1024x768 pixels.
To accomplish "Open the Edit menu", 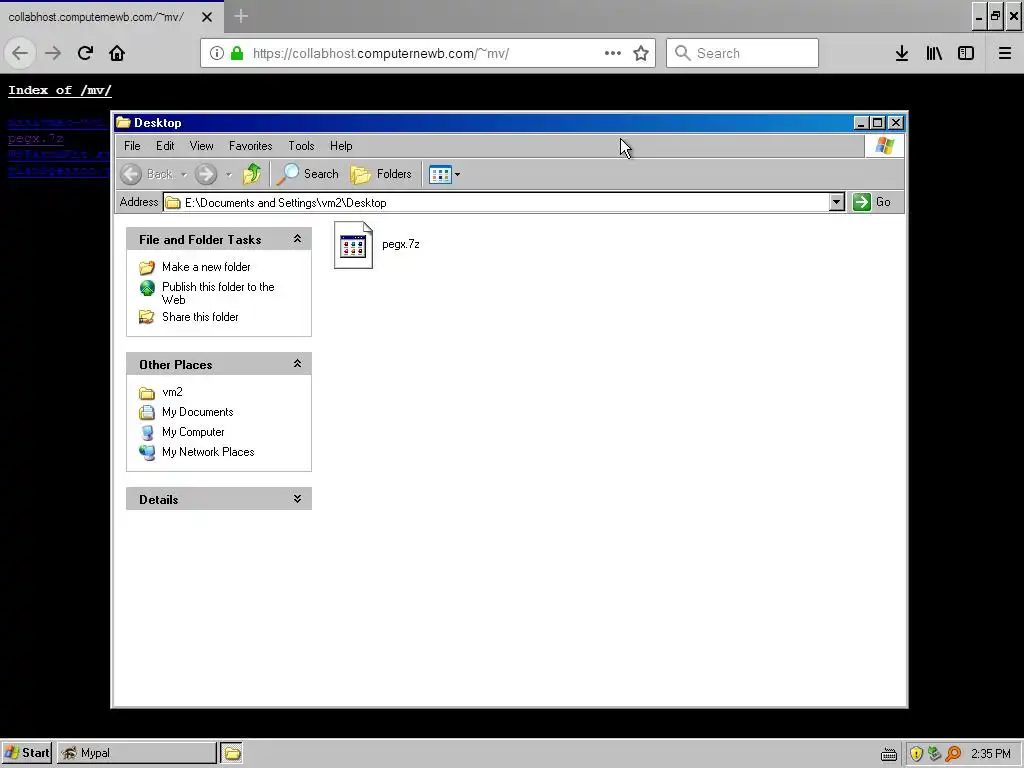I will coord(165,146).
